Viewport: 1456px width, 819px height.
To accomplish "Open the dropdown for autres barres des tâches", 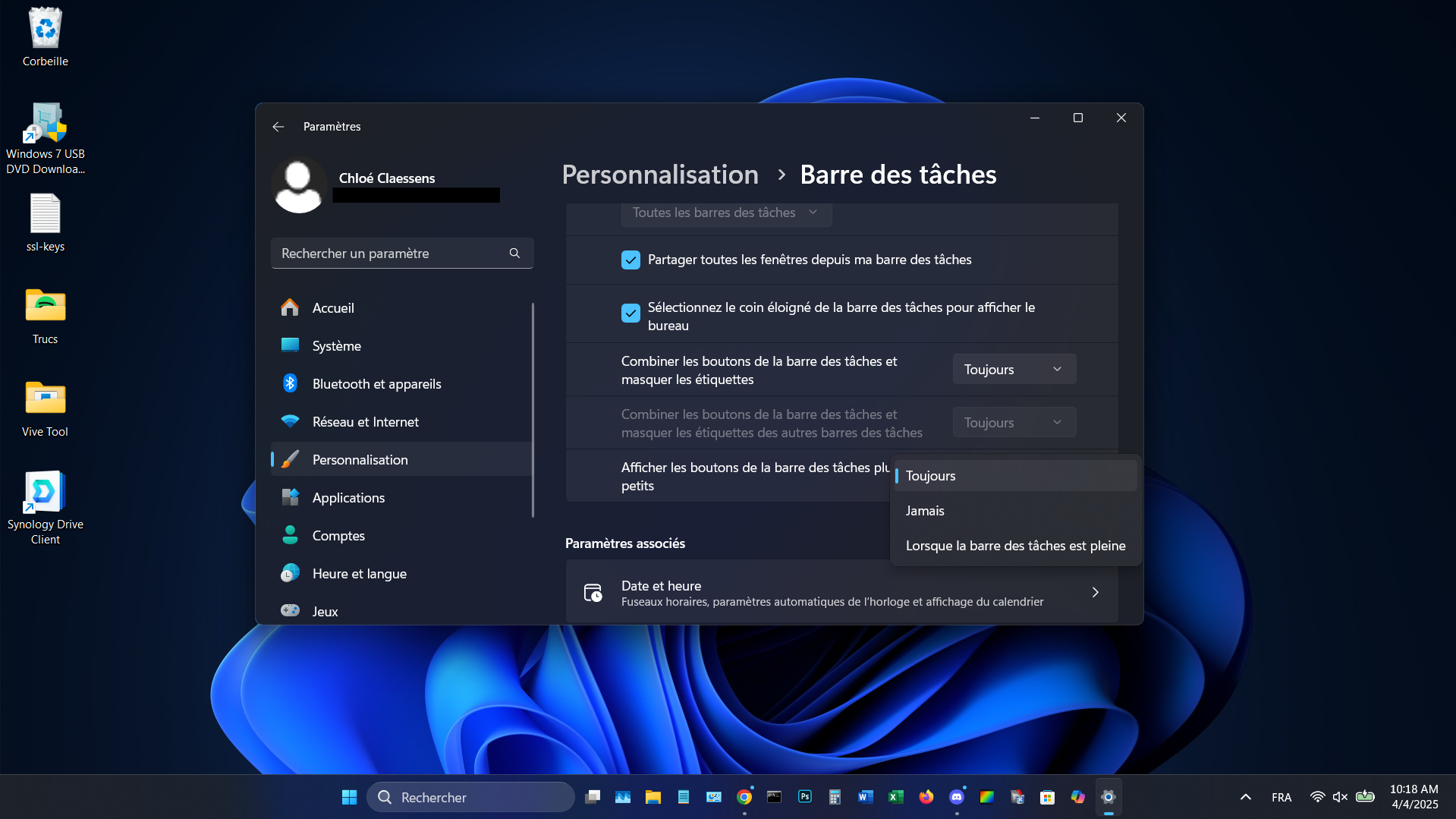I will 1014,422.
